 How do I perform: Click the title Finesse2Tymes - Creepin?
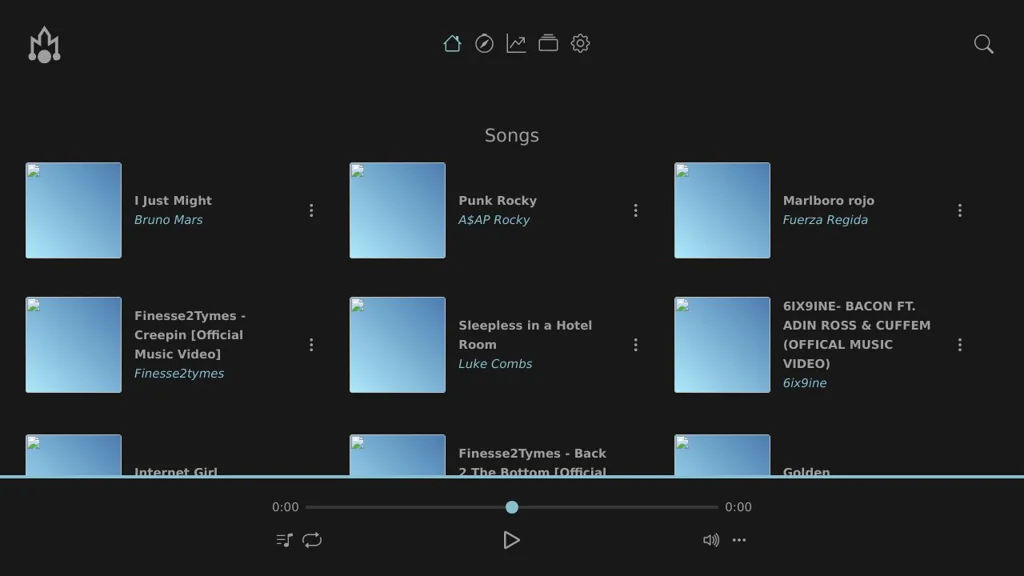click(x=190, y=335)
